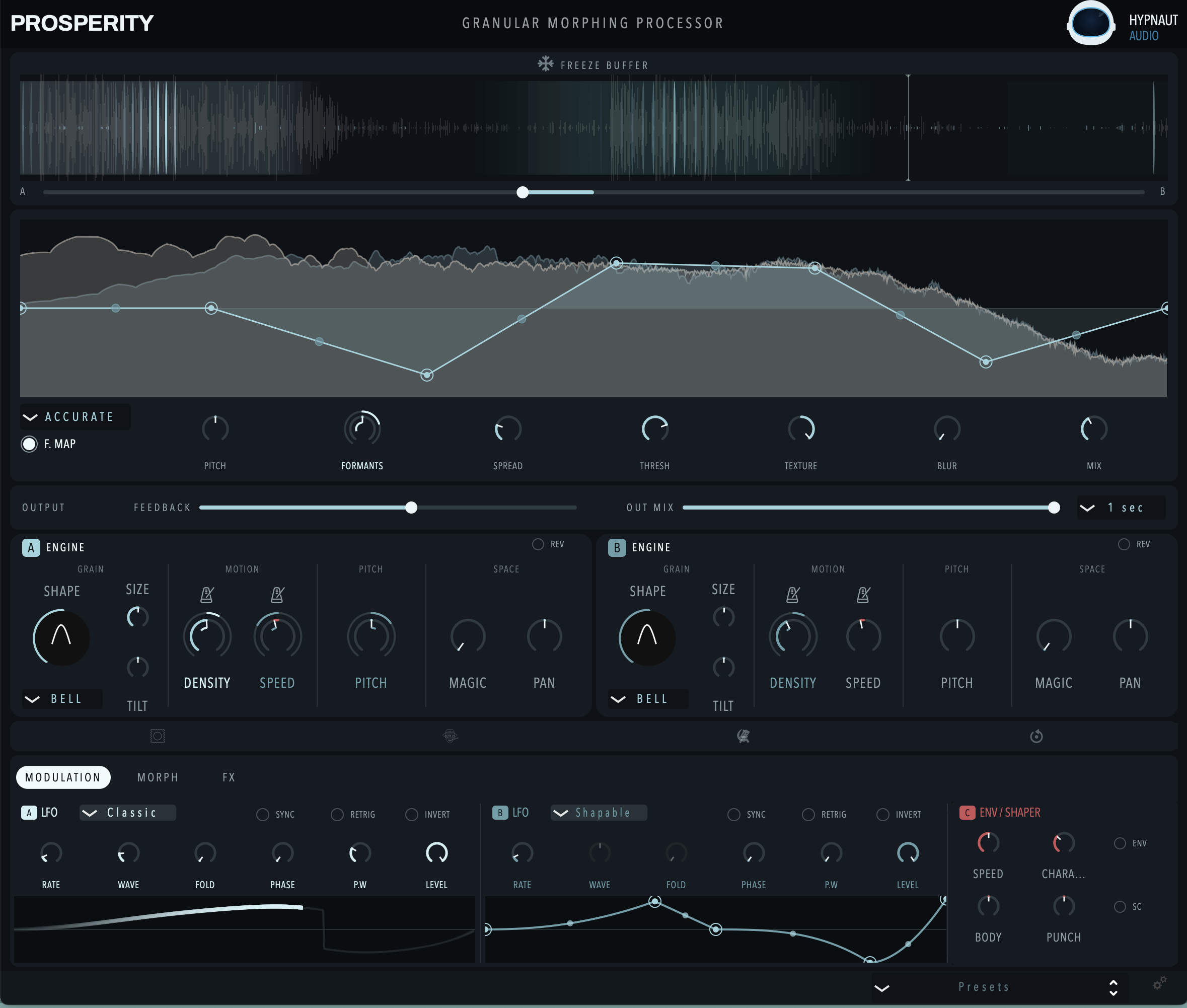Viewport: 1187px width, 1008px height.
Task: Click the FEEDBACK slider handle
Action: (411, 508)
